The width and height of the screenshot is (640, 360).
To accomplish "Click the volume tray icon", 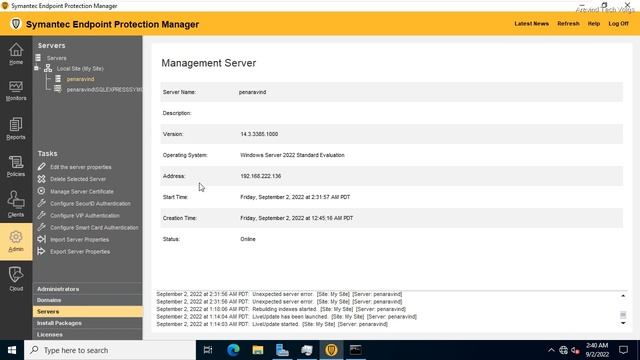I will point(576,350).
